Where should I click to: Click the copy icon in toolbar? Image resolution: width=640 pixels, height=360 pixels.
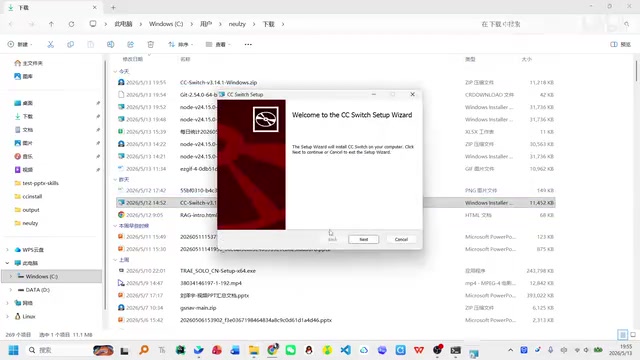(x=71, y=44)
